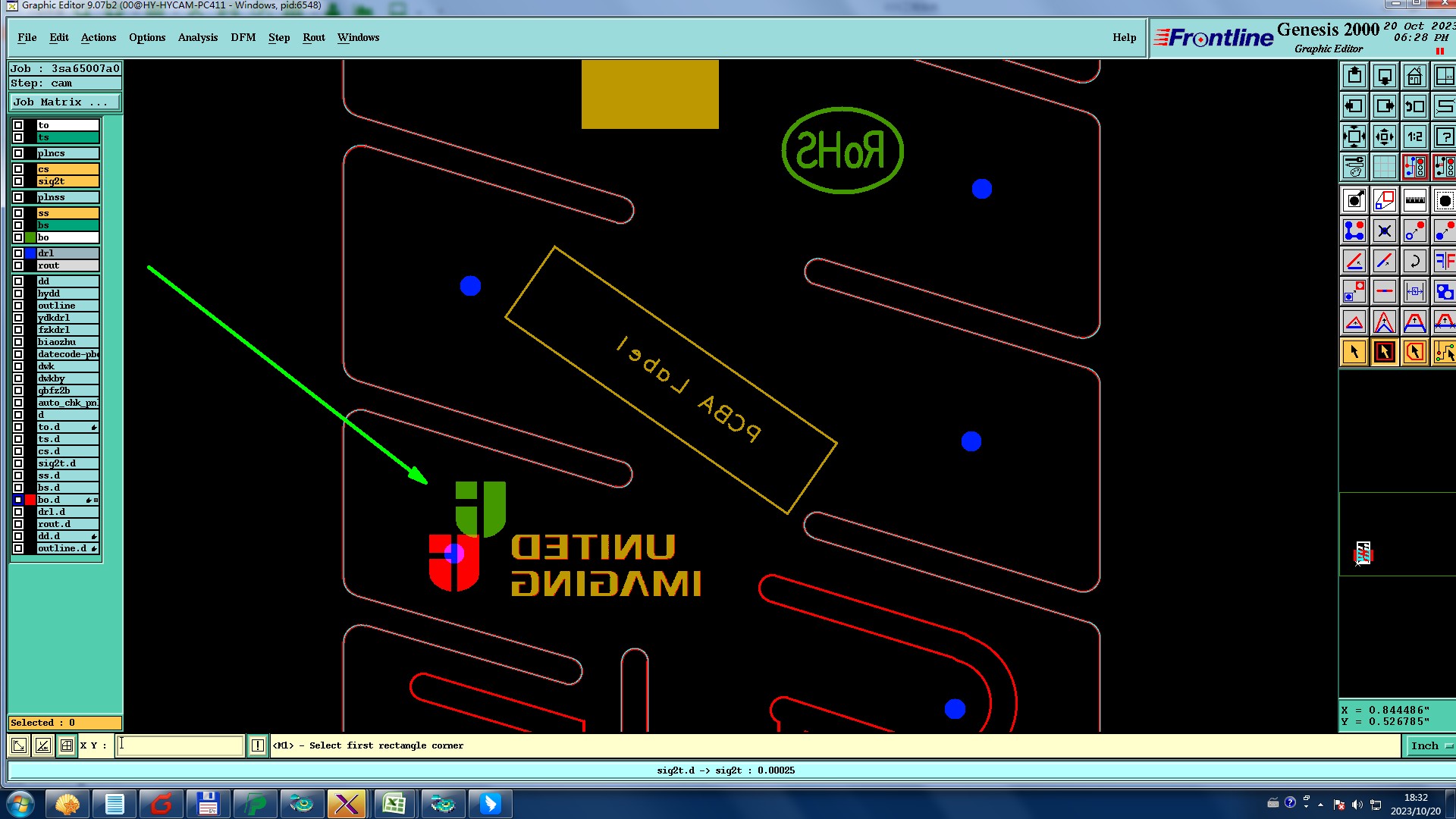This screenshot has height=819, width=1456.
Task: Toggle checkbox for sig2t layer
Action: (18, 181)
